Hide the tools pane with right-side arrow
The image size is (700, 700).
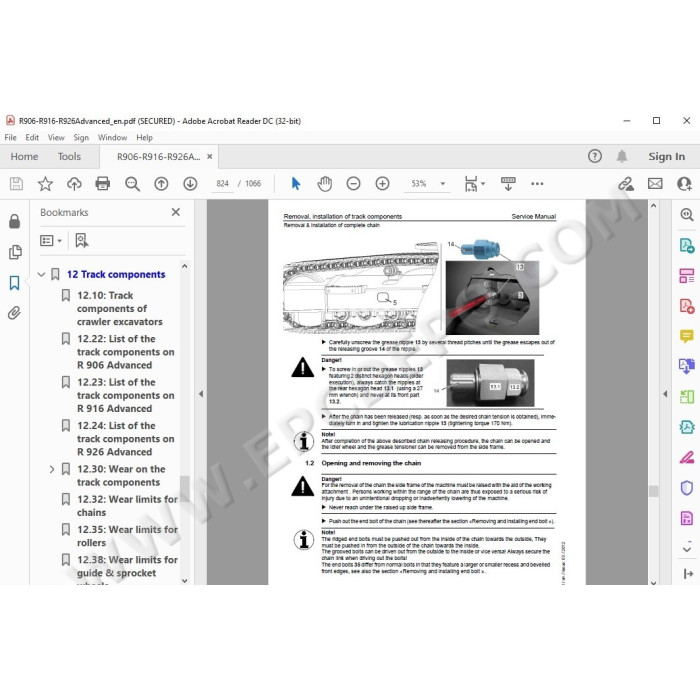coord(665,394)
